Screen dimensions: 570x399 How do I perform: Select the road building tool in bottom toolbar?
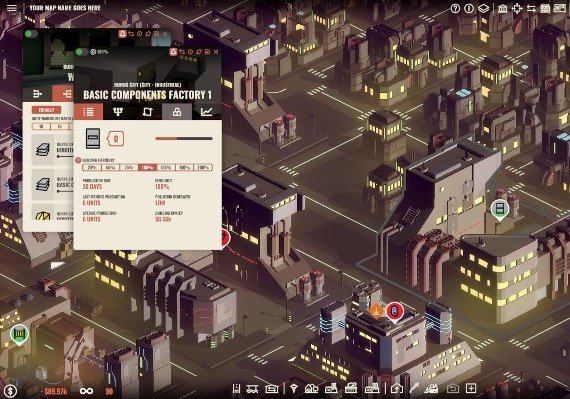point(236,389)
